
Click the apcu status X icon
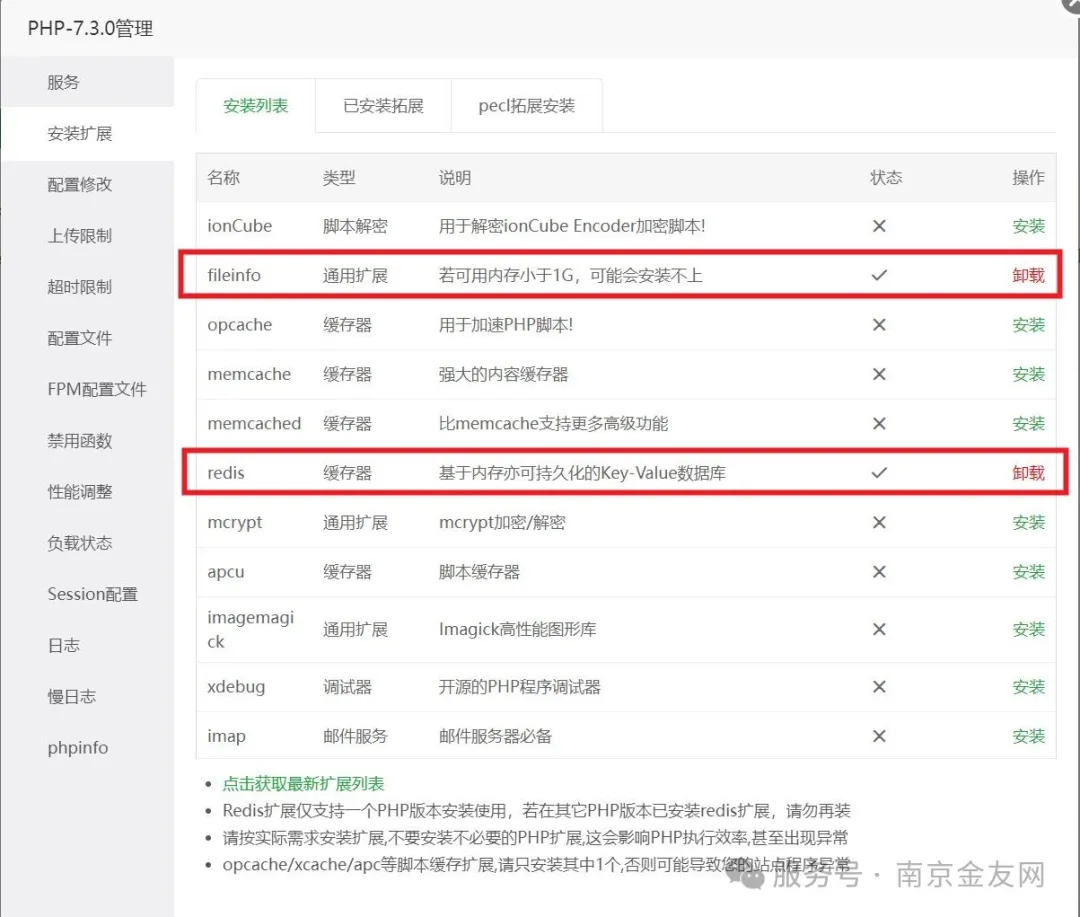coord(879,572)
